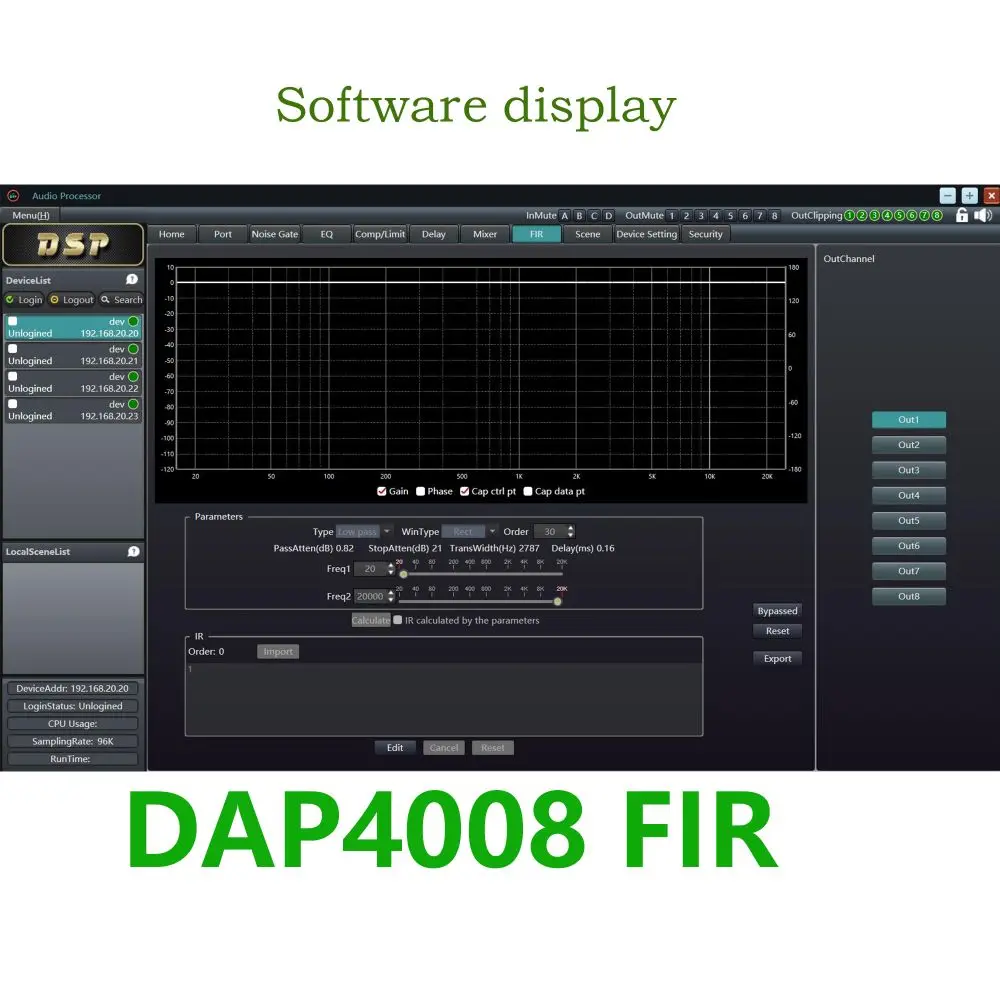Click OutClipping indicator 8
1000x1000 pixels.
(x=937, y=216)
